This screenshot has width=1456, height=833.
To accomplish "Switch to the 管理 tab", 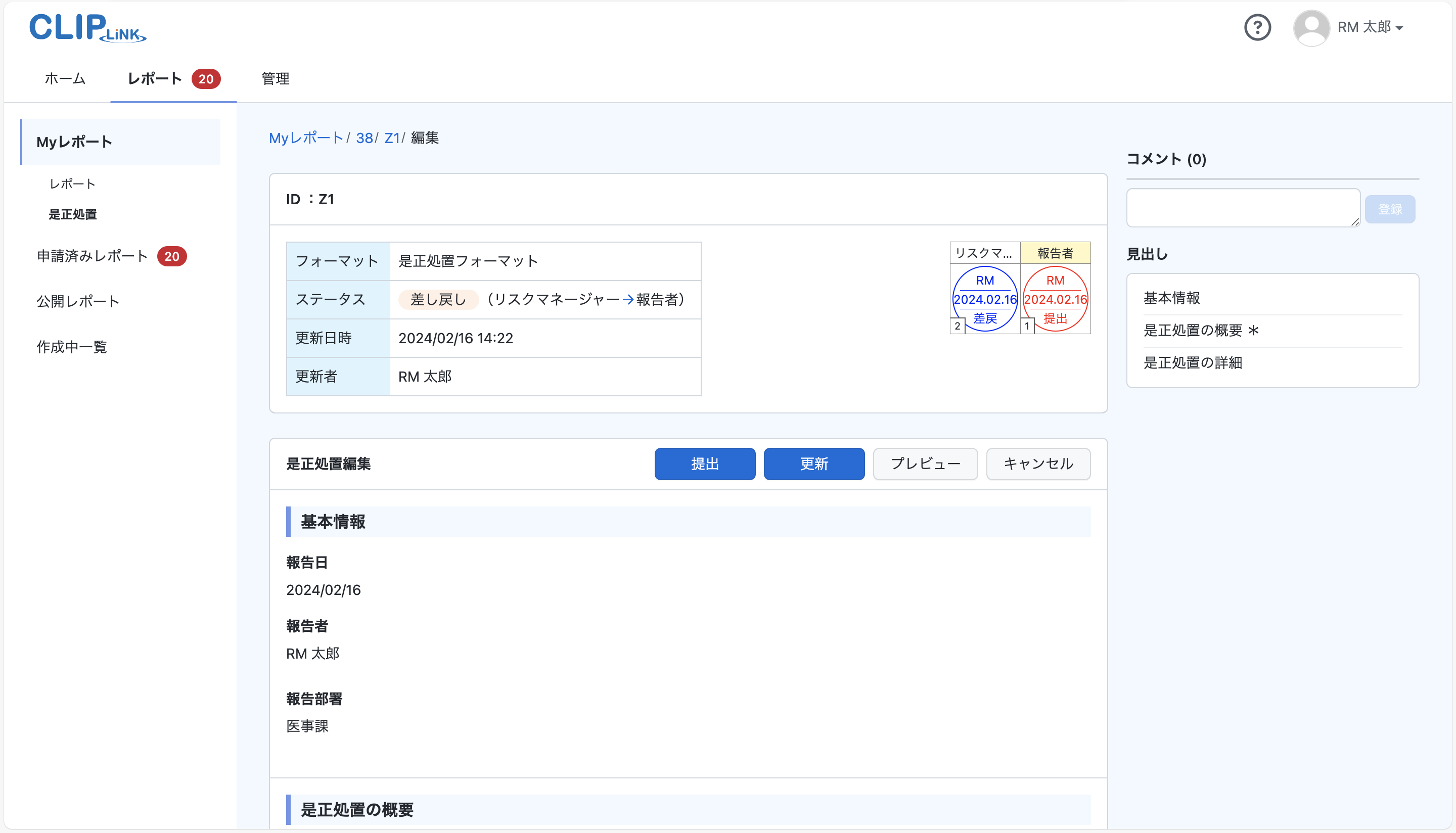I will click(x=275, y=79).
